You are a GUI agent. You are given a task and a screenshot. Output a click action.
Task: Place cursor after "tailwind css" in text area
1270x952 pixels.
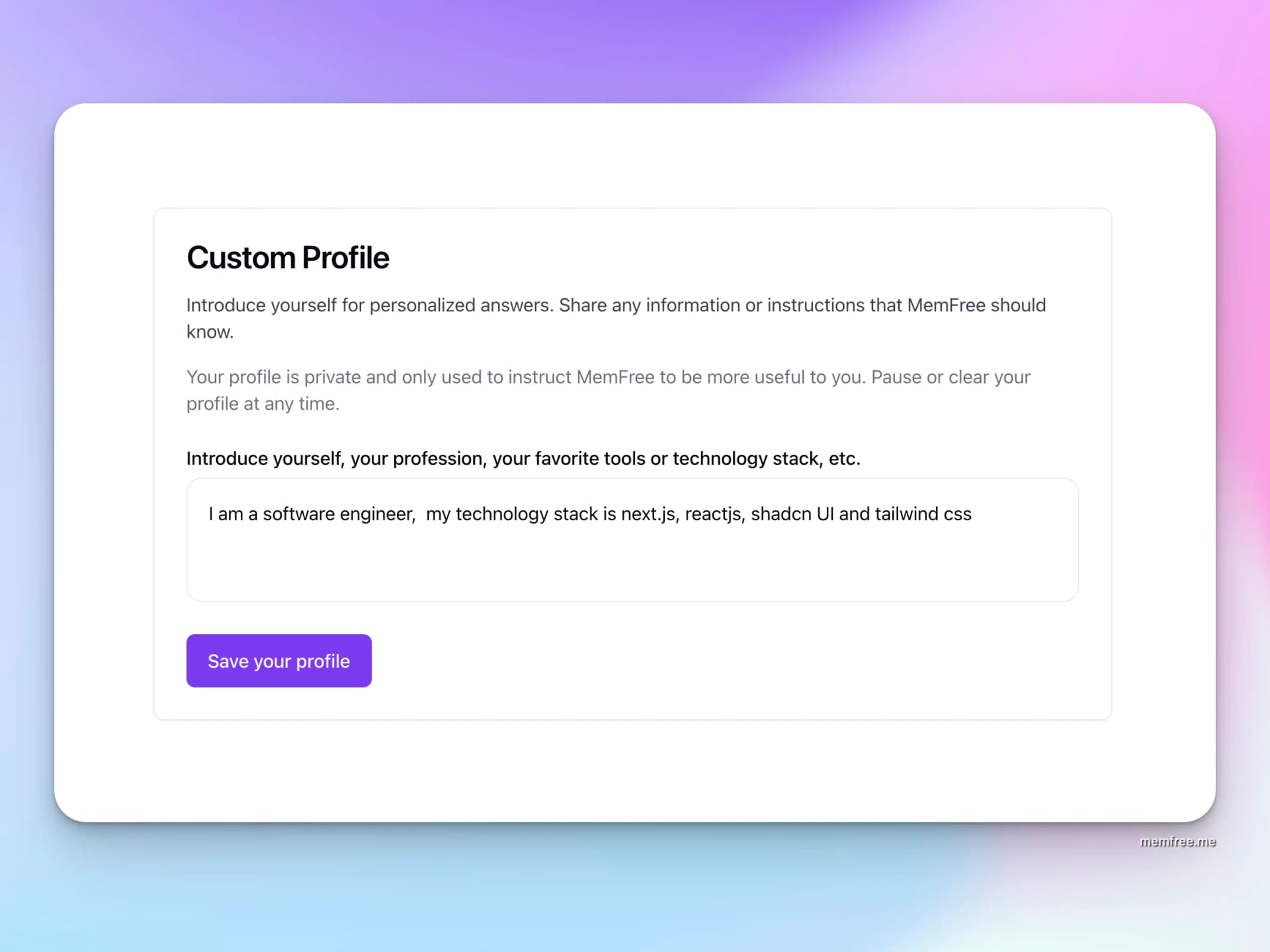pos(972,514)
